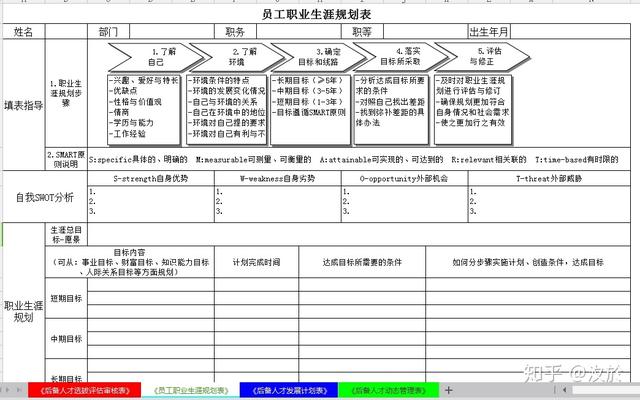Click the arrow shape 4.落实目标所采取
The image size is (640, 400).
[x=400, y=56]
